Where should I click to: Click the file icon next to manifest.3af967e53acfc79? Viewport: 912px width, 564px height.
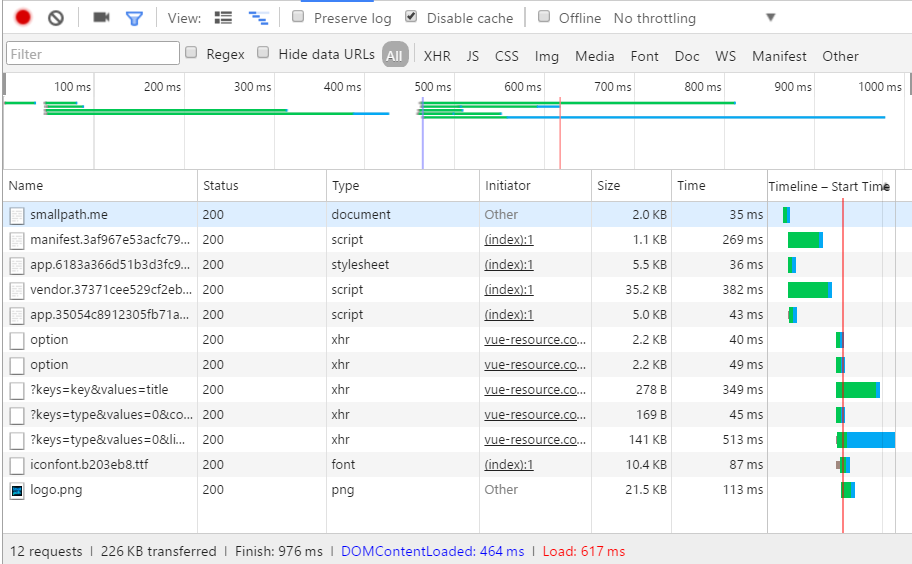click(x=17, y=240)
